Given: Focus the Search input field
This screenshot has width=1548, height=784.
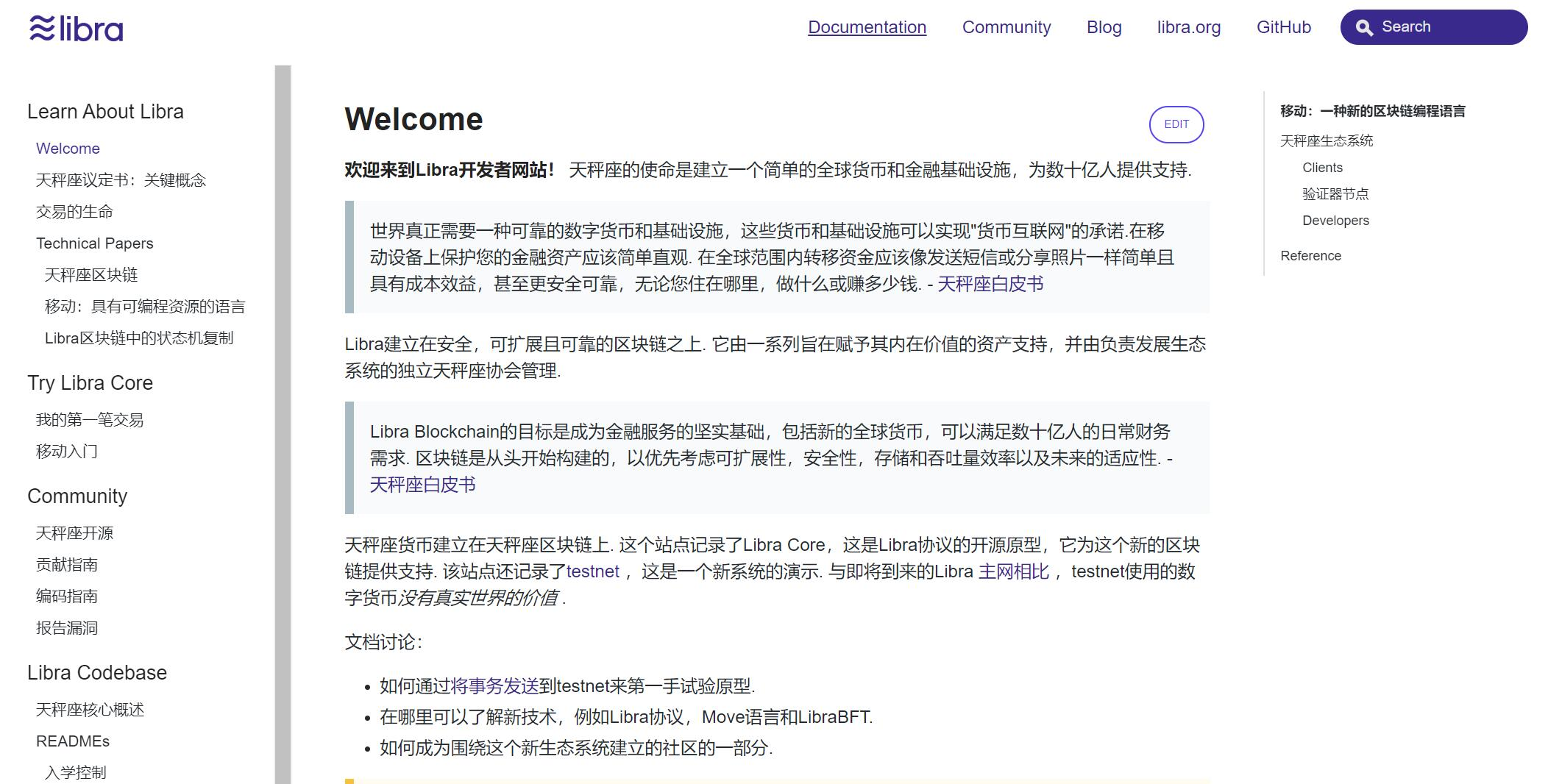Looking at the screenshot, I should [x=1434, y=27].
